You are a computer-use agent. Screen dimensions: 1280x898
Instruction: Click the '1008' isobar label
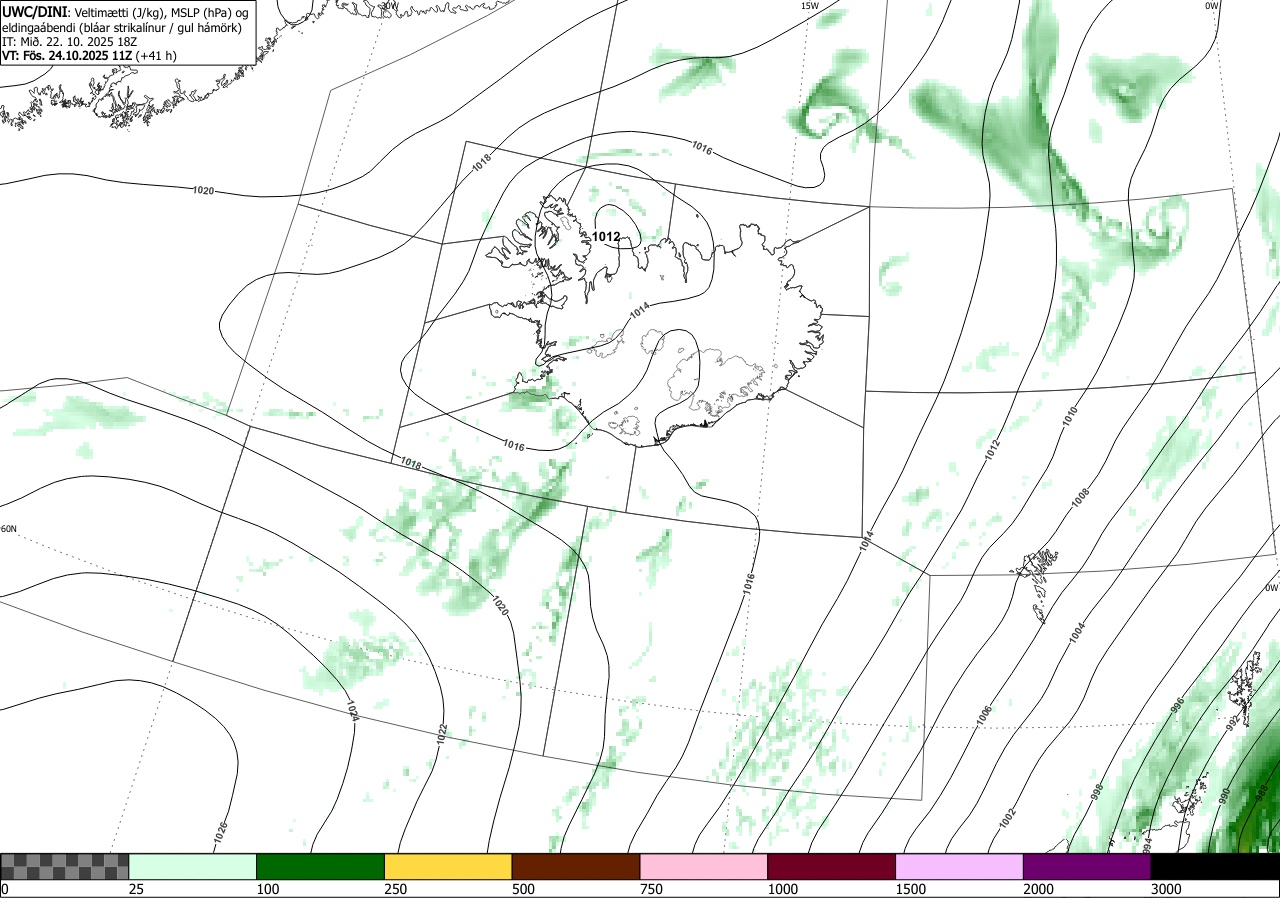tap(1080, 497)
